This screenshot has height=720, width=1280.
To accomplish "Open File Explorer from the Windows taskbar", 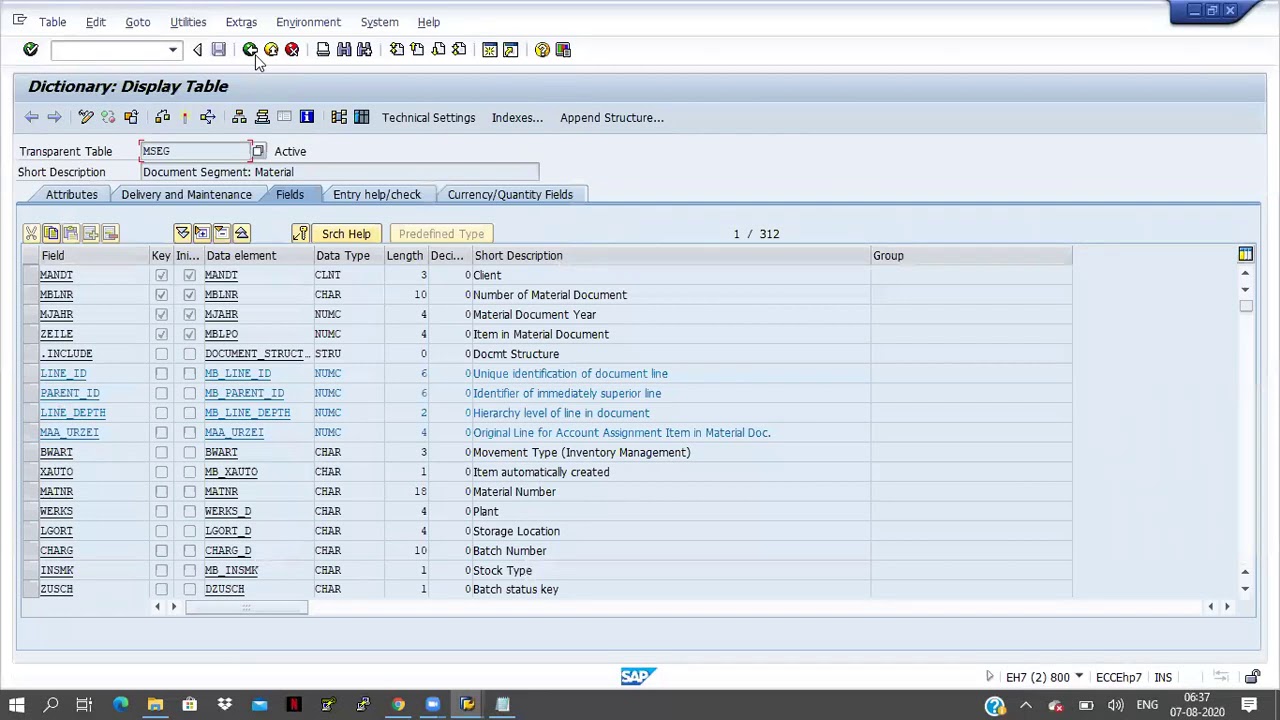I will click(155, 705).
